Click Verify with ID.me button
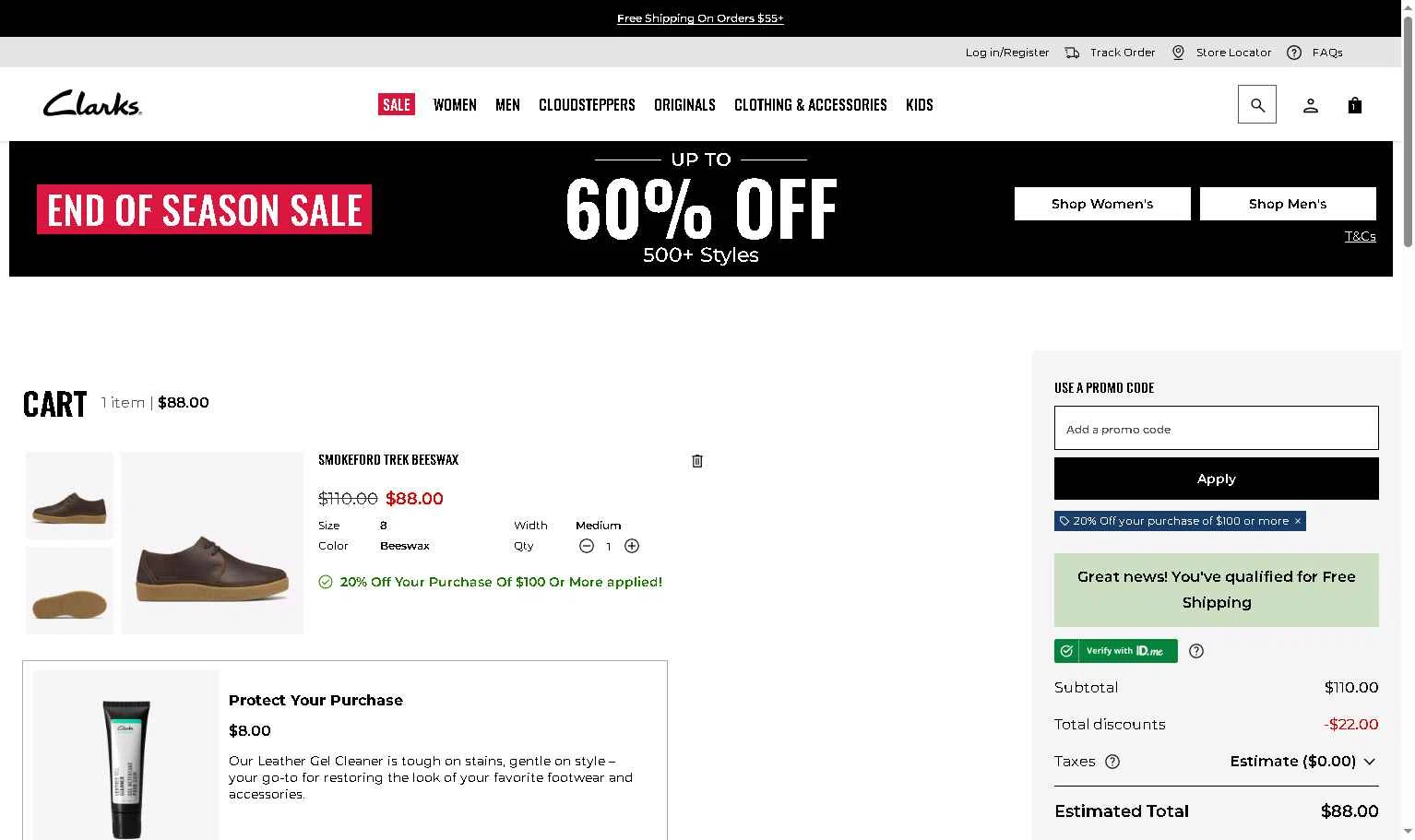This screenshot has width=1415, height=840. [x=1115, y=651]
